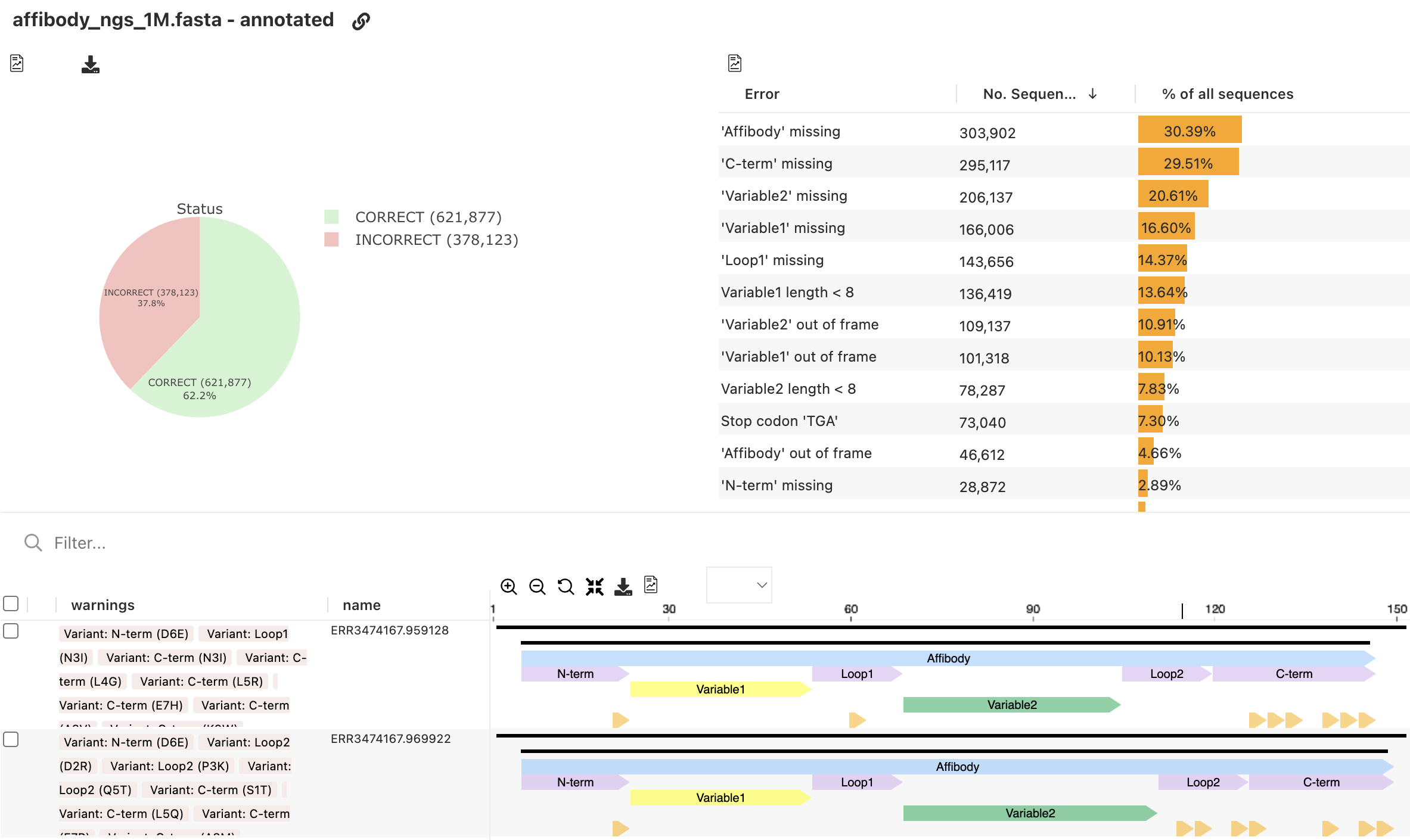Click the reset zoom magnifier icon
This screenshot has width=1410, height=840.
[566, 587]
